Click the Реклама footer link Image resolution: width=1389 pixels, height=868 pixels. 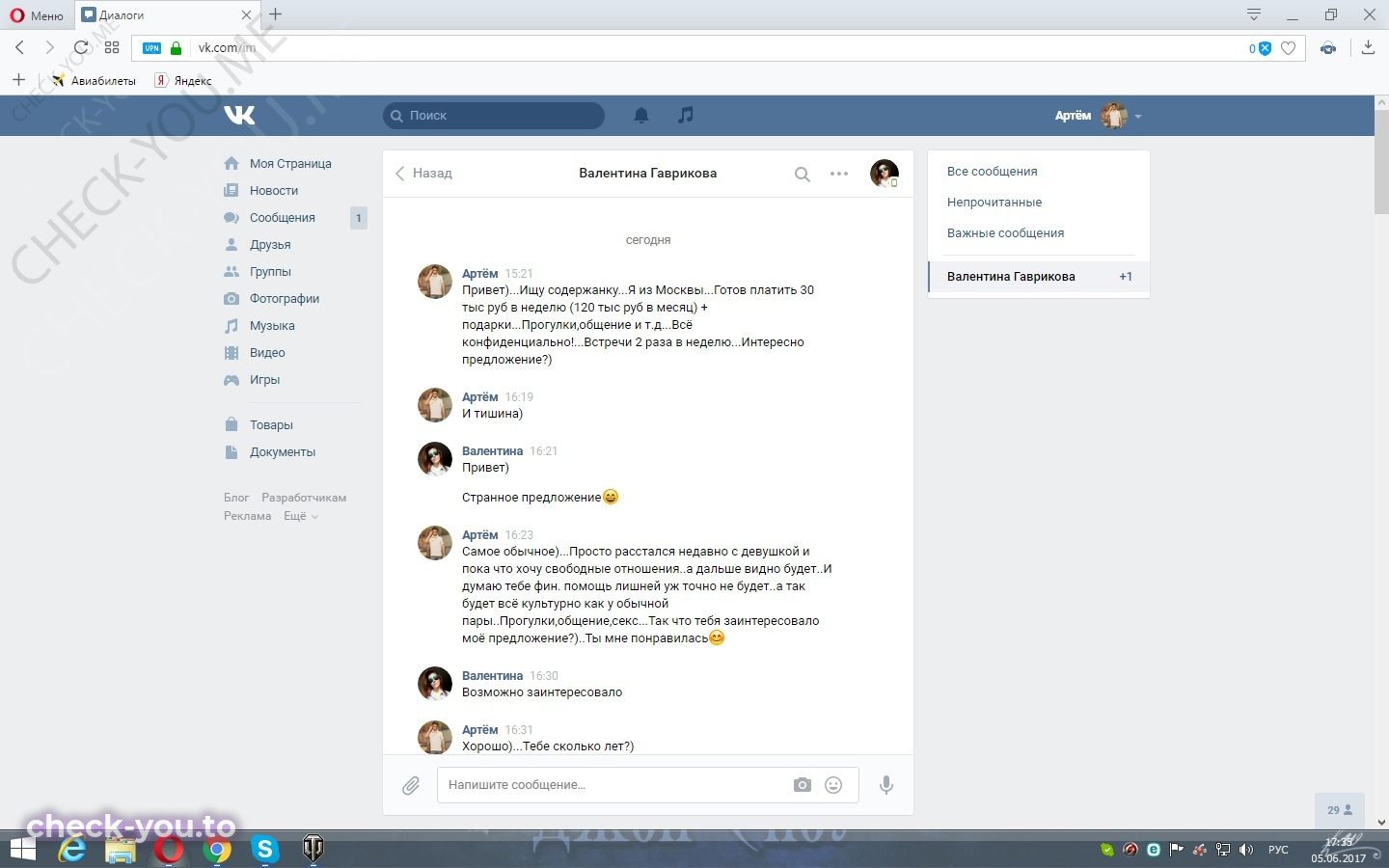(x=247, y=516)
